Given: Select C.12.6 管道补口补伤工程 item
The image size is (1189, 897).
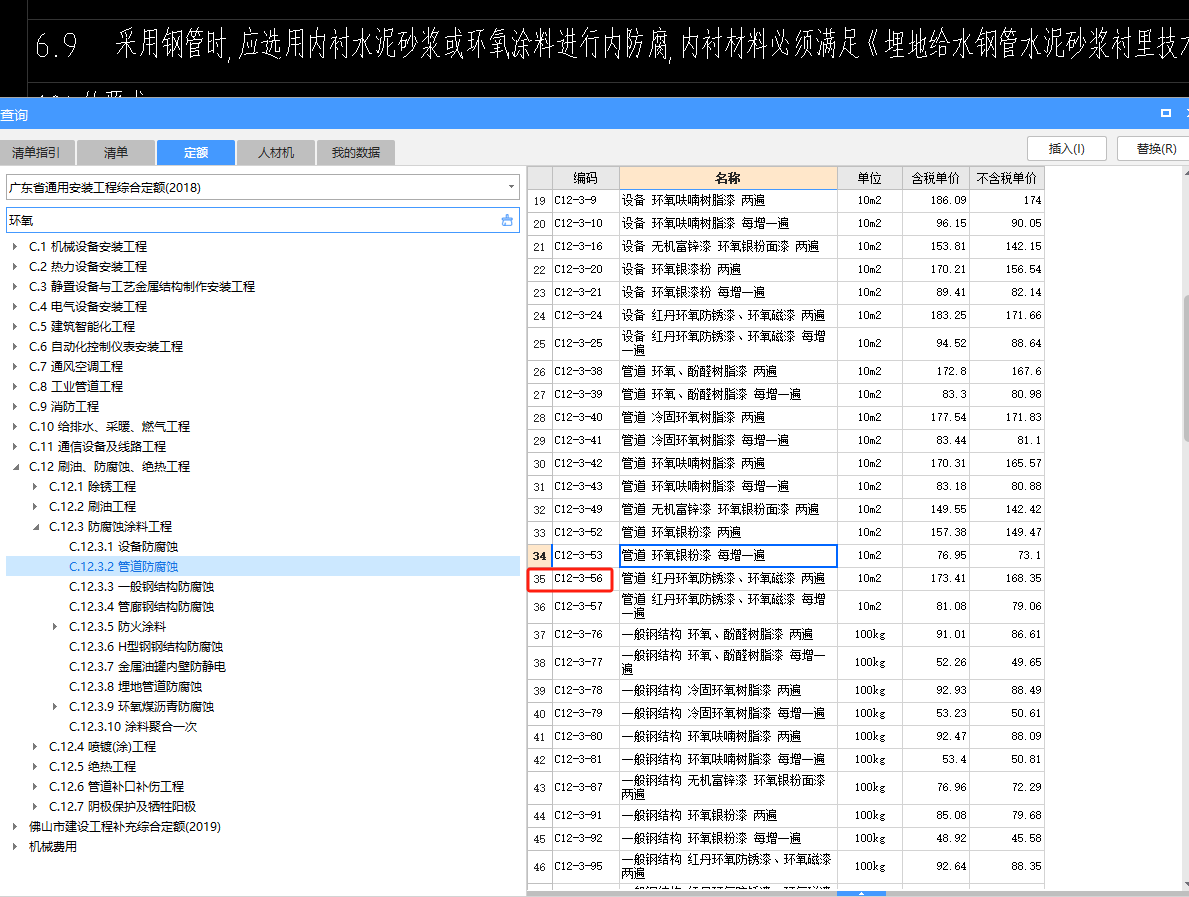Looking at the screenshot, I should 116,786.
